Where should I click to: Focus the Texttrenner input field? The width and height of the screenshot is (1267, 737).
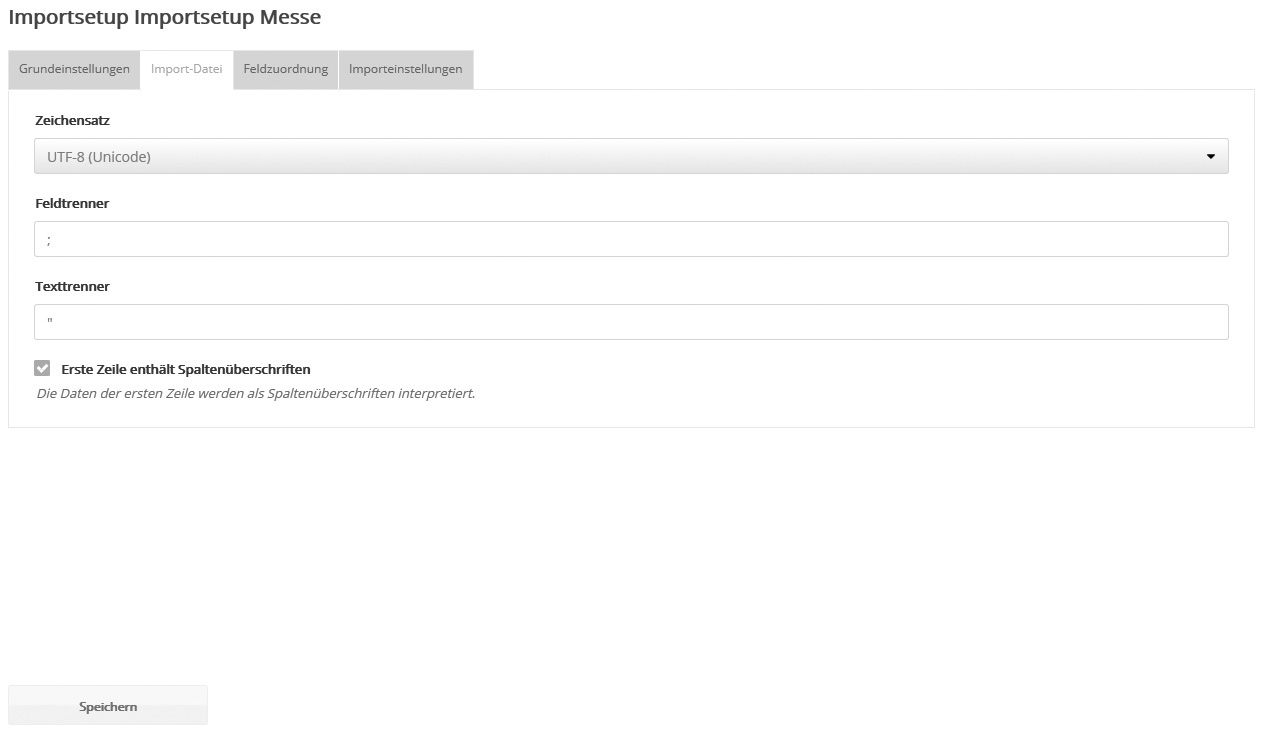point(630,322)
